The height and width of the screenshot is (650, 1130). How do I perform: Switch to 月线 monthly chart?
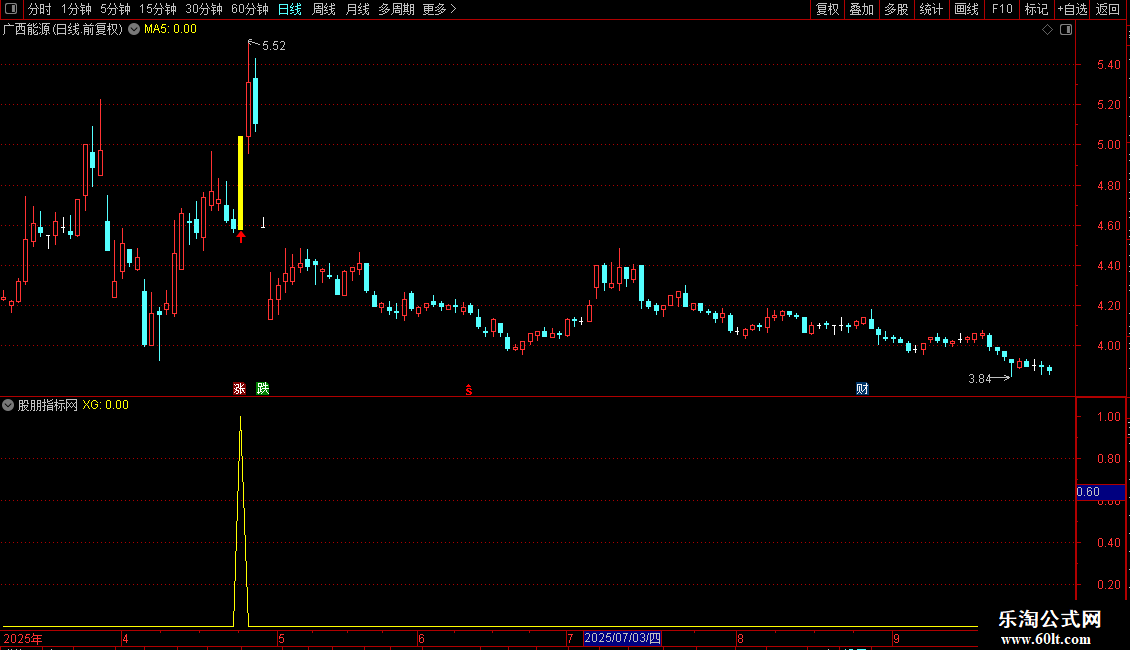(357, 9)
